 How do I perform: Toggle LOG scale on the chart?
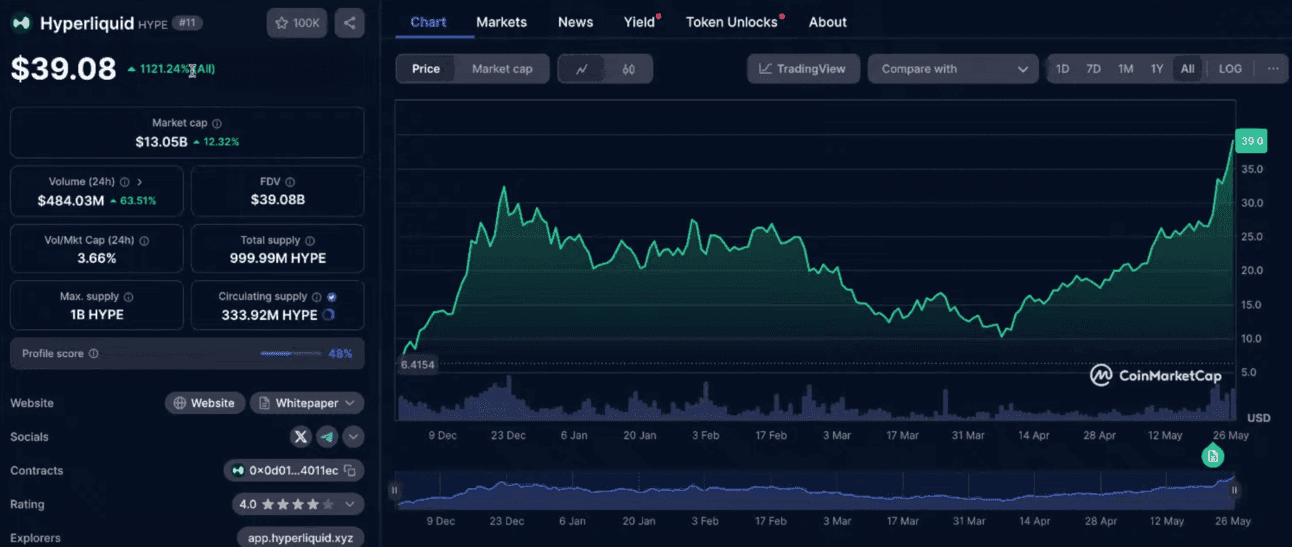point(1230,69)
